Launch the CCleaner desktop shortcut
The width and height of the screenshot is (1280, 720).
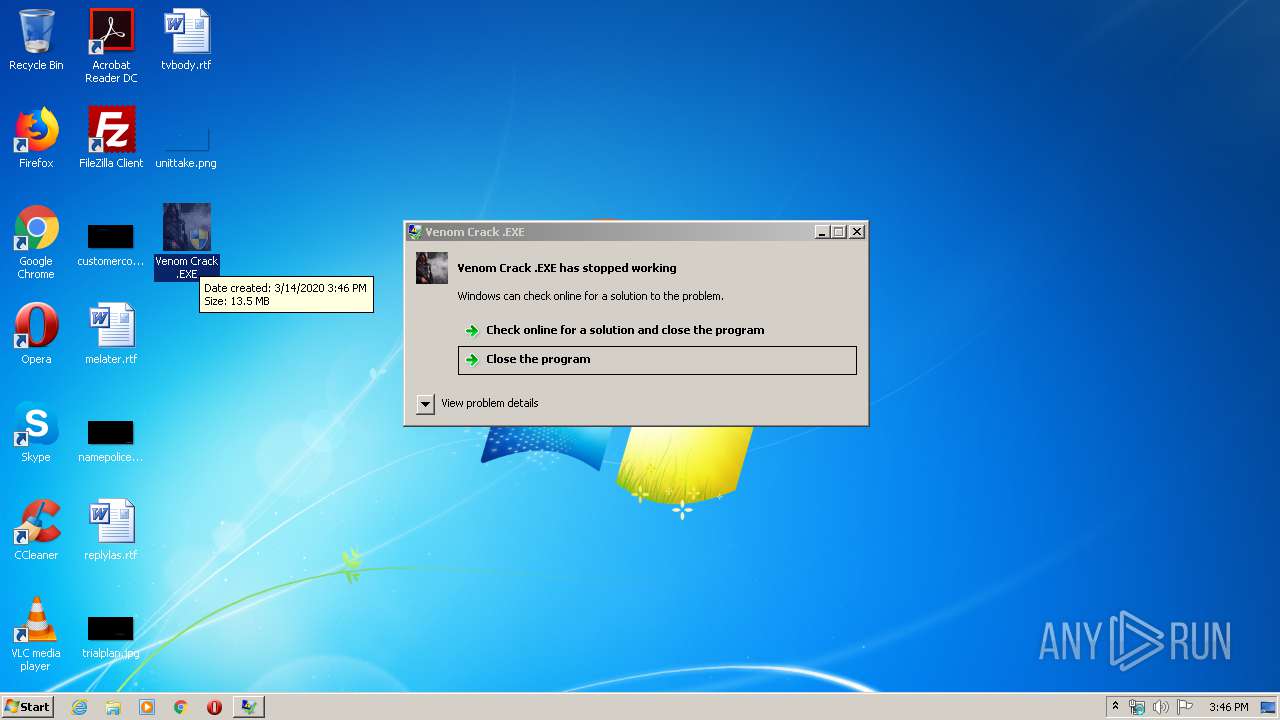(x=36, y=530)
